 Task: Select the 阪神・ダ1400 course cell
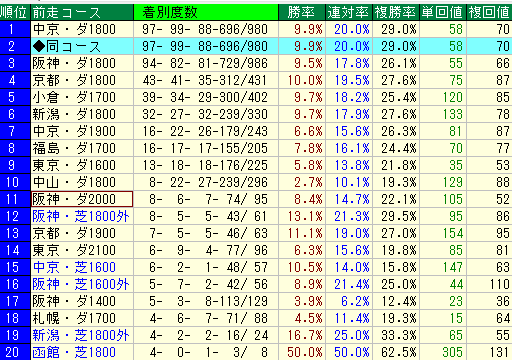point(82,301)
